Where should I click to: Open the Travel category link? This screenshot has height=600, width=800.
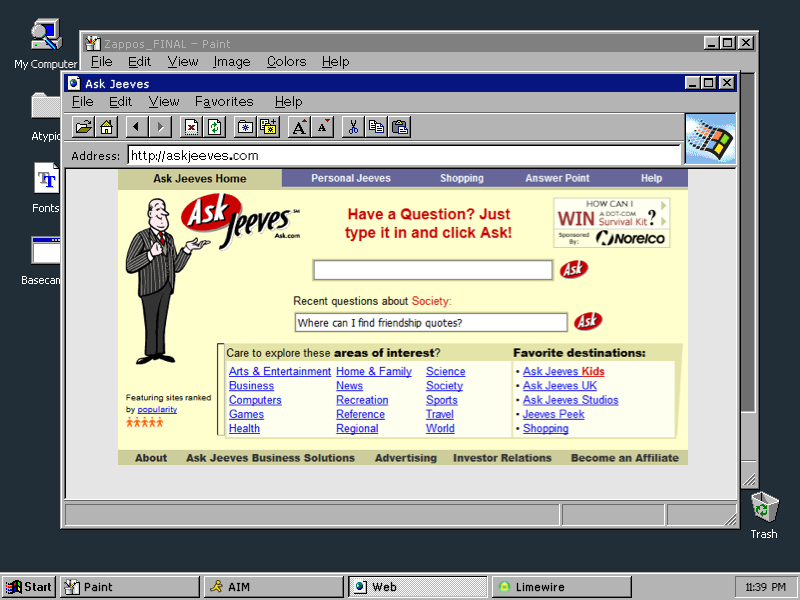439,414
